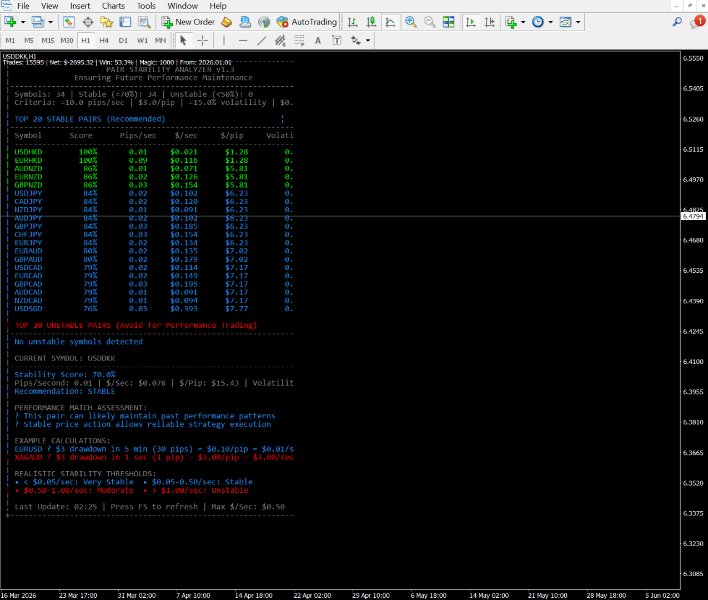708x600 pixels.
Task: Show the Terminal panel icon
Action: [125, 22]
